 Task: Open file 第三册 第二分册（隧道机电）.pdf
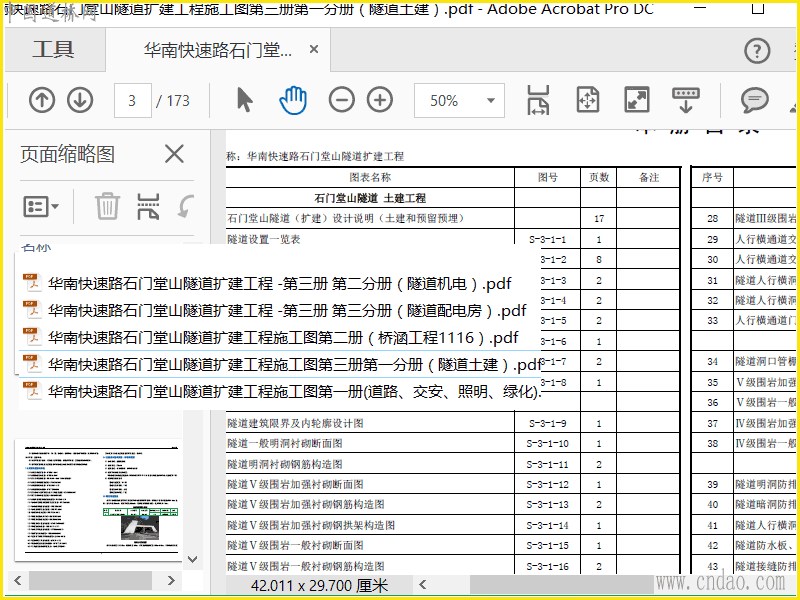pyautogui.click(x=280, y=284)
